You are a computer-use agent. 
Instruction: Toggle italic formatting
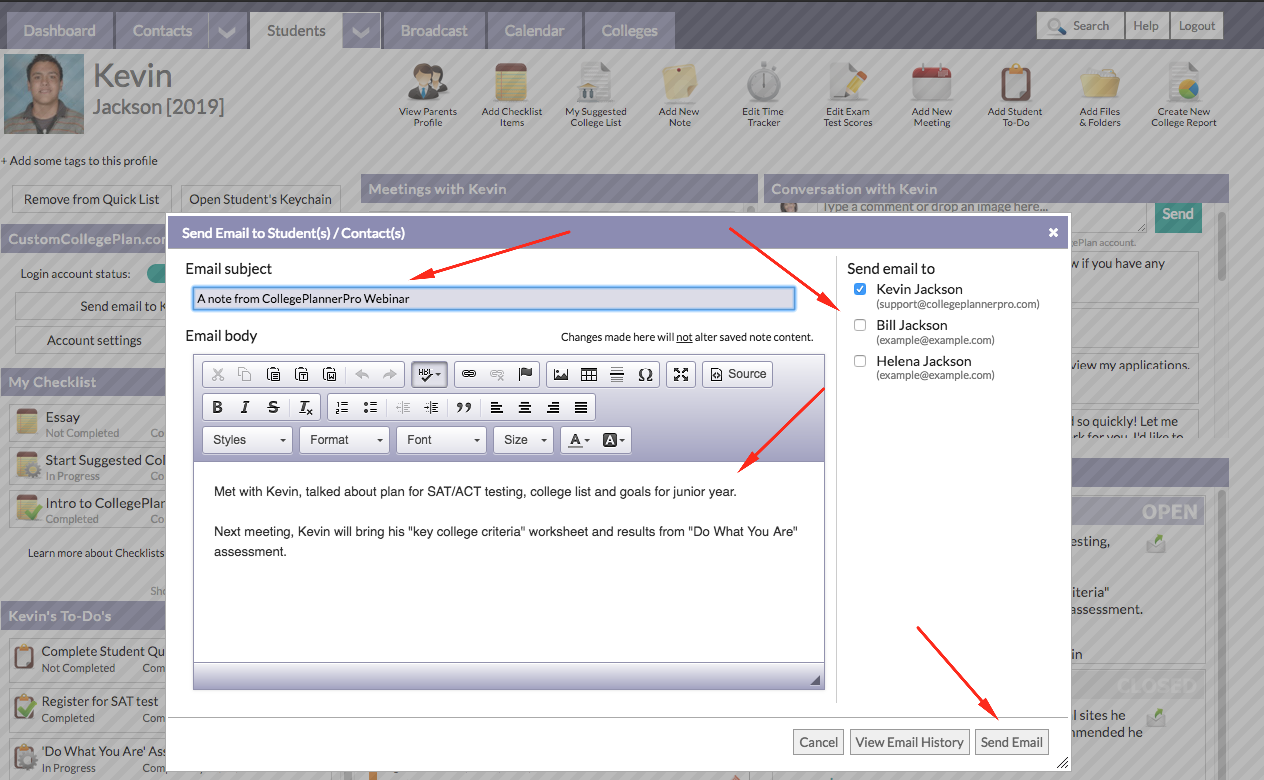245,407
